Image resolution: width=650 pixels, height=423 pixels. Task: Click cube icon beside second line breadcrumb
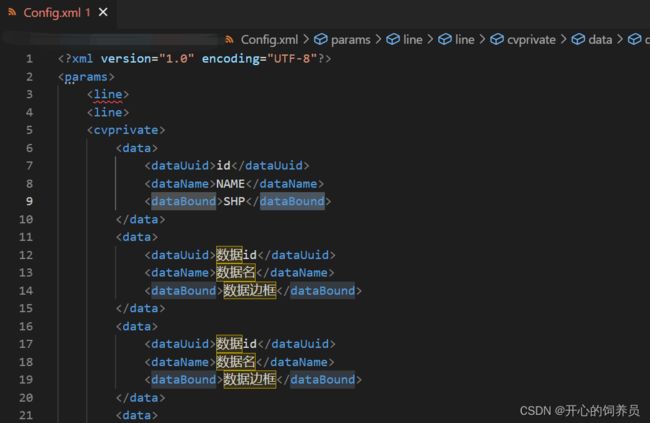pos(445,39)
